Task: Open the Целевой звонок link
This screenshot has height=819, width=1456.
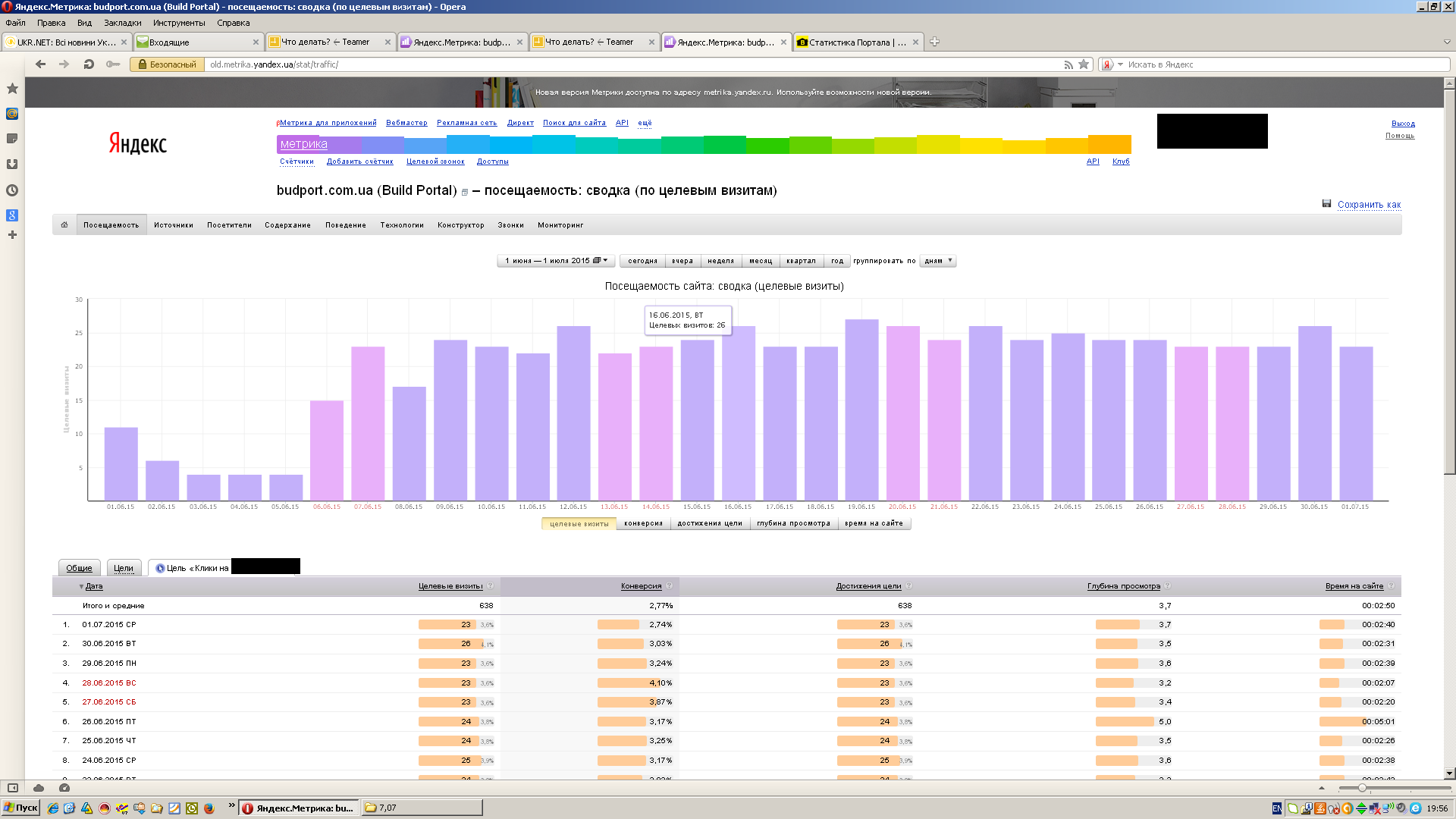Action: pyautogui.click(x=435, y=162)
